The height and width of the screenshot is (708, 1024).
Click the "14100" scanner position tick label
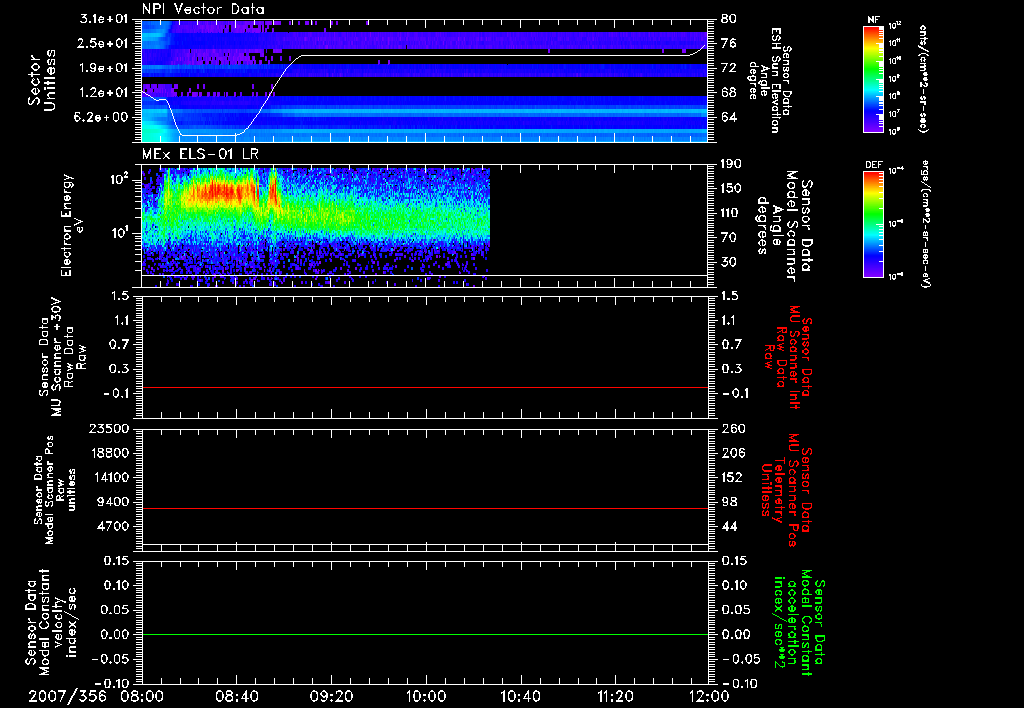pos(110,477)
